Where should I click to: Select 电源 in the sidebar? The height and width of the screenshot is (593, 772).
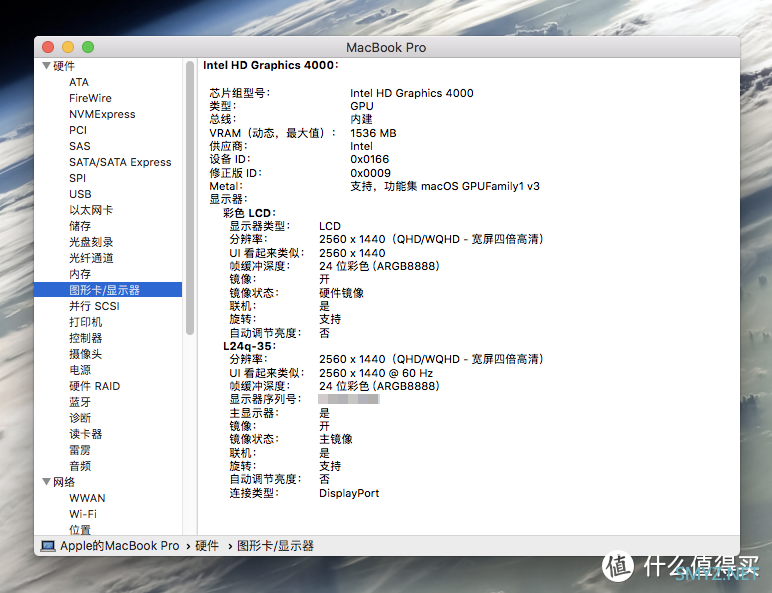(80, 370)
